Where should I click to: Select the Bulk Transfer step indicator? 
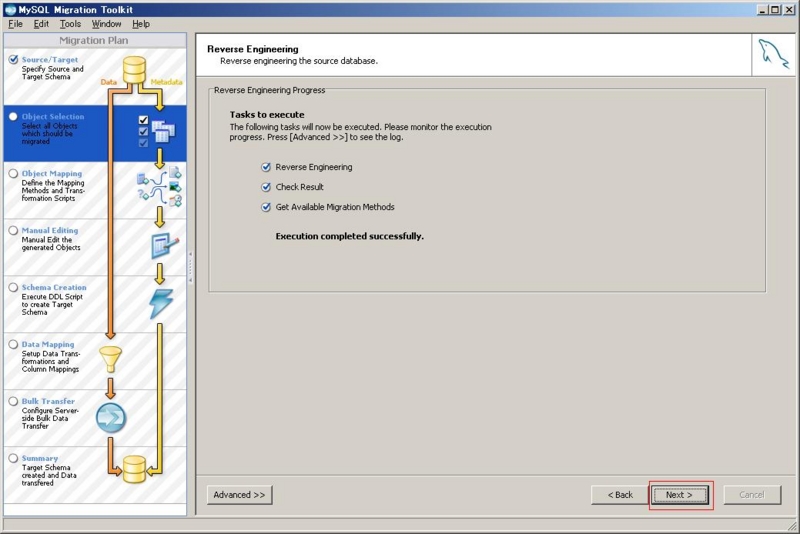tap(13, 401)
